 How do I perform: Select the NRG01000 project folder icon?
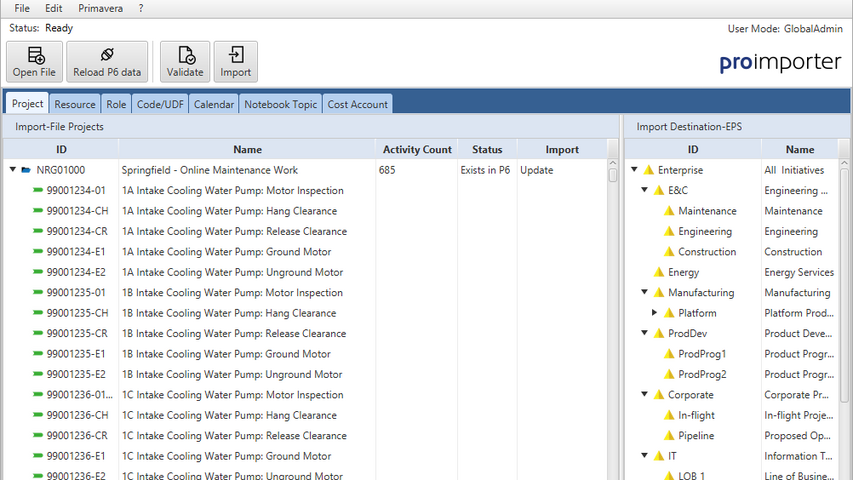click(x=26, y=170)
